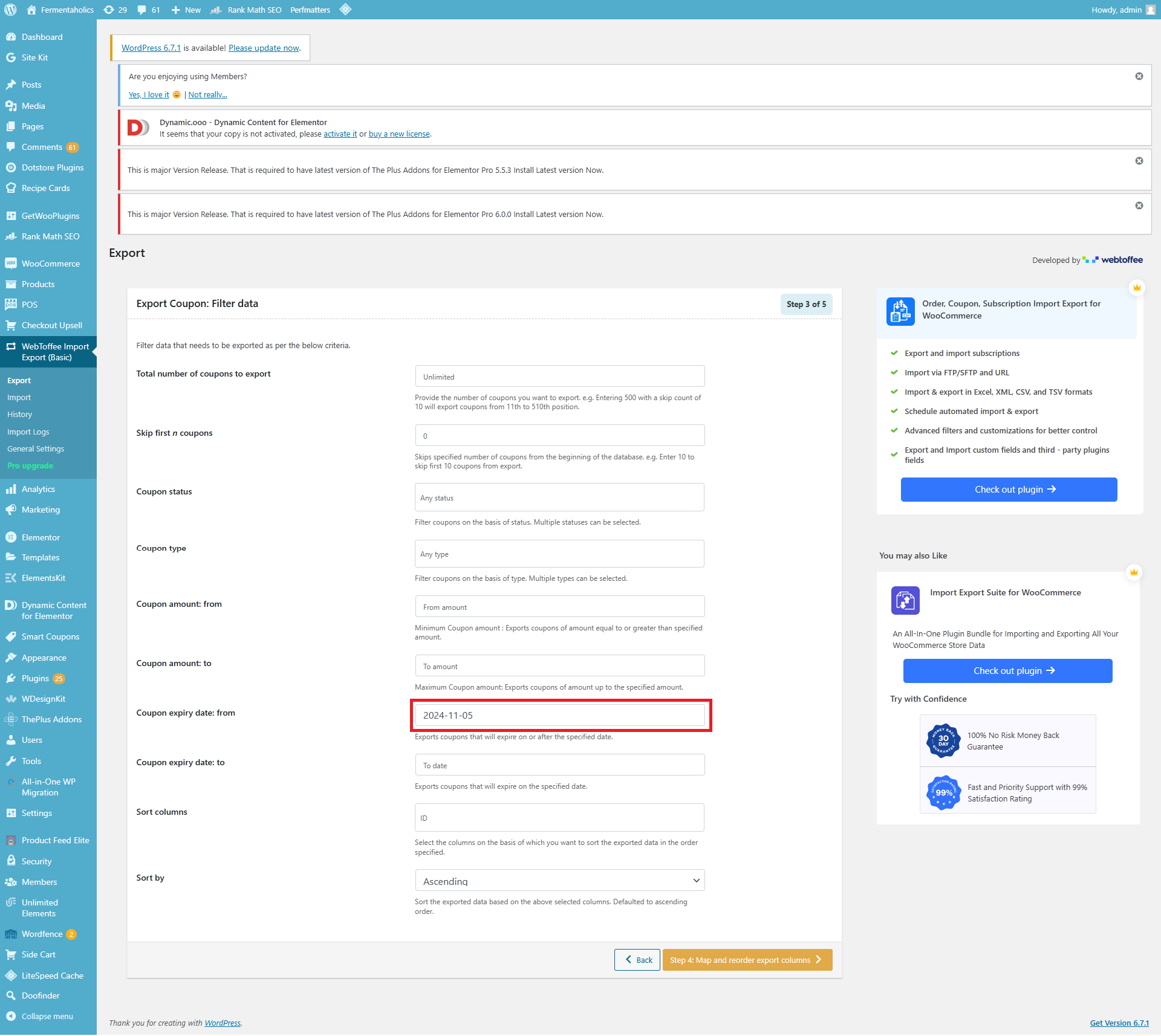
Task: Open the Coupon status multi-select
Action: pos(560,497)
